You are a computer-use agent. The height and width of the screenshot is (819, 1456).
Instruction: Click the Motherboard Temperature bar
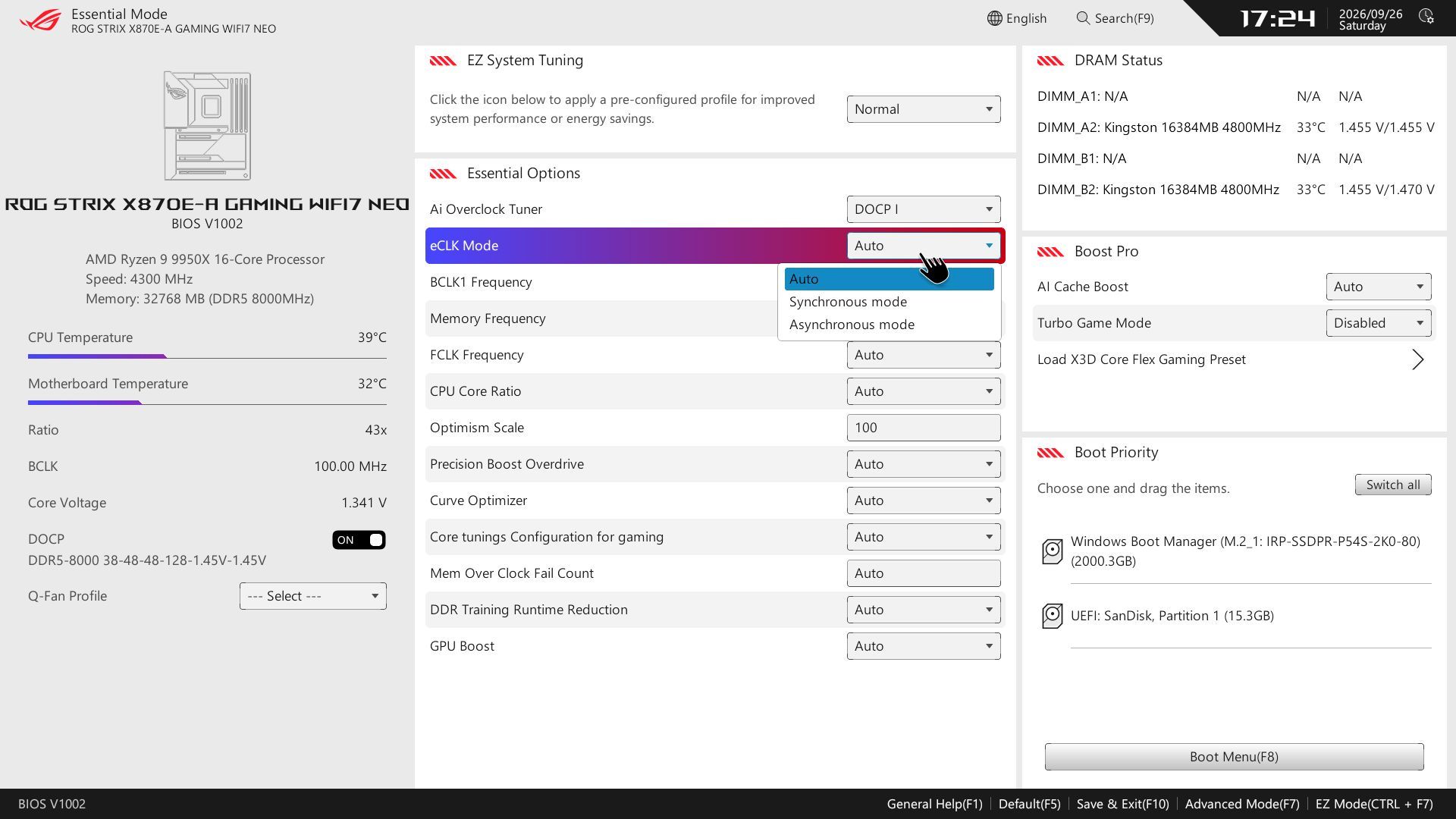point(207,403)
